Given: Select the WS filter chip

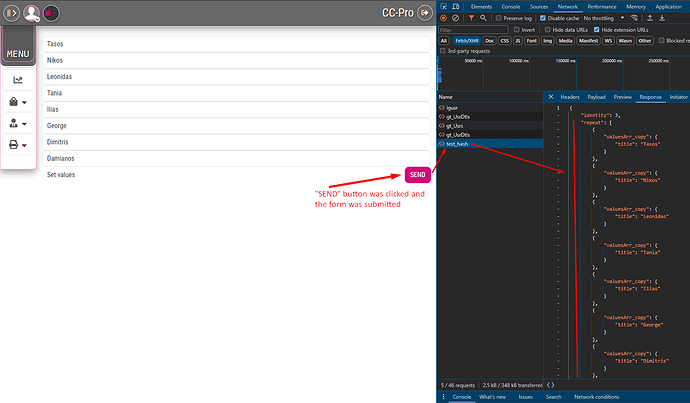Looking at the screenshot, I should pos(608,41).
